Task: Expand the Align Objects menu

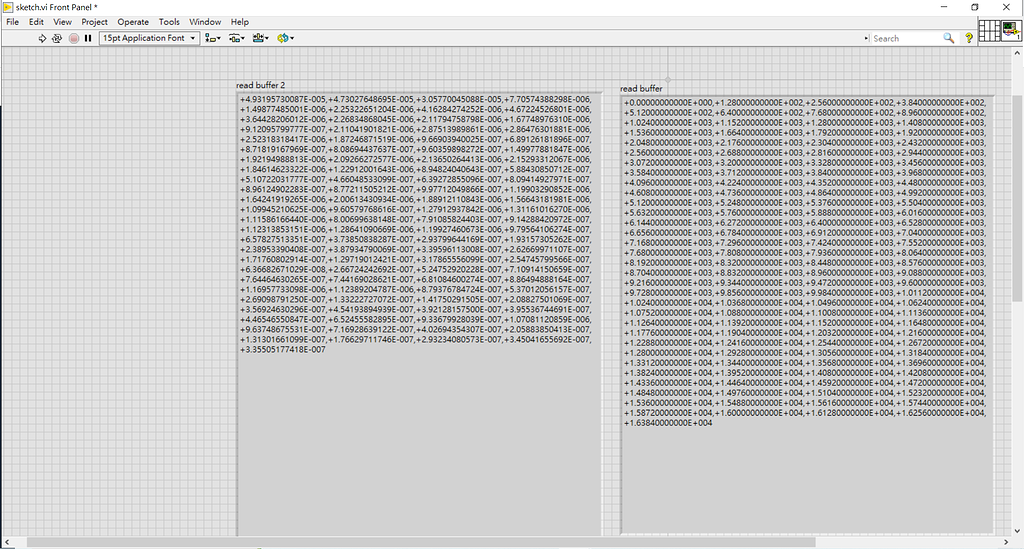Action: 212,38
